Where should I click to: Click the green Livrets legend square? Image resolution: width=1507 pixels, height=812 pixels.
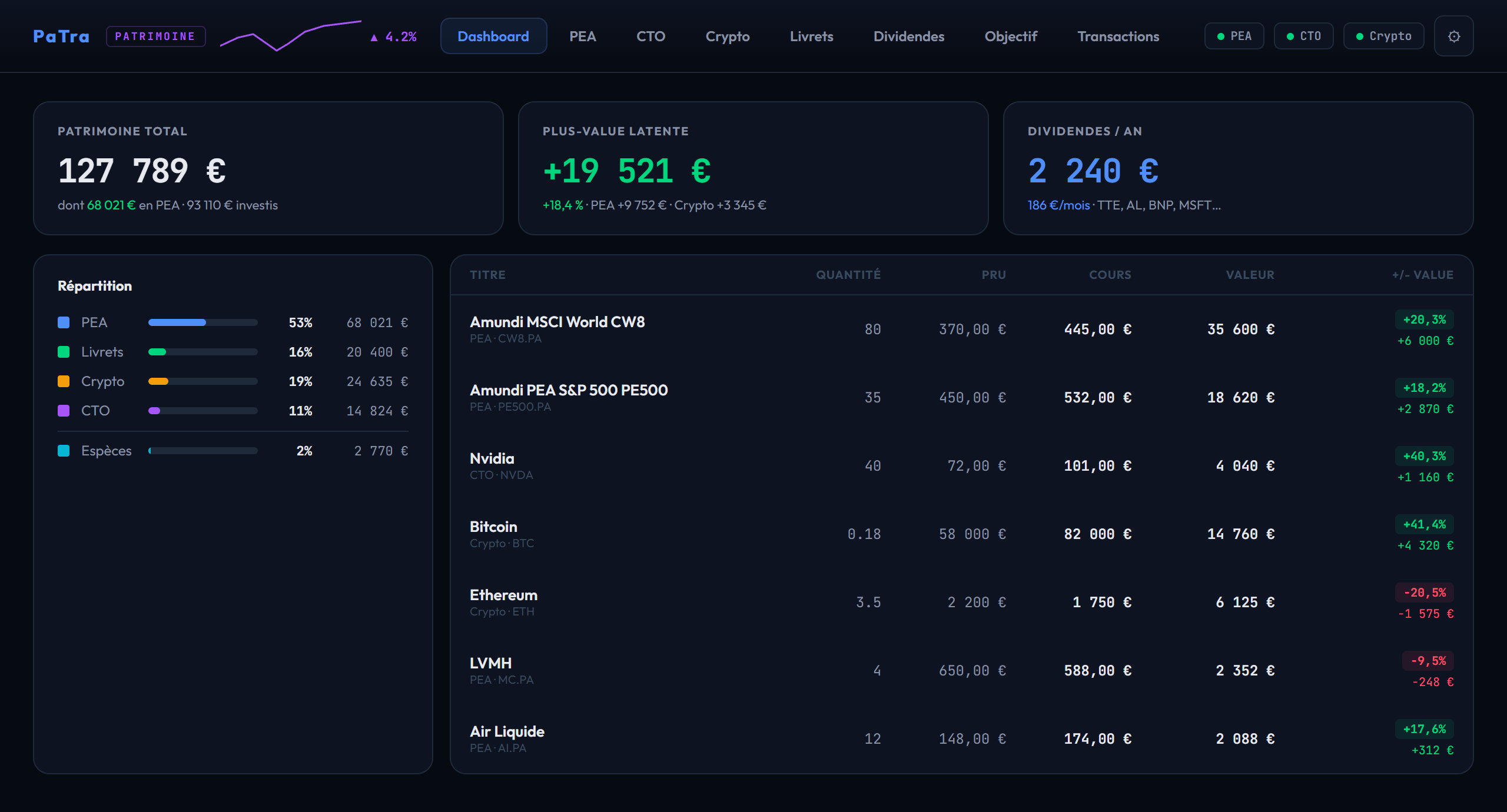tap(64, 351)
